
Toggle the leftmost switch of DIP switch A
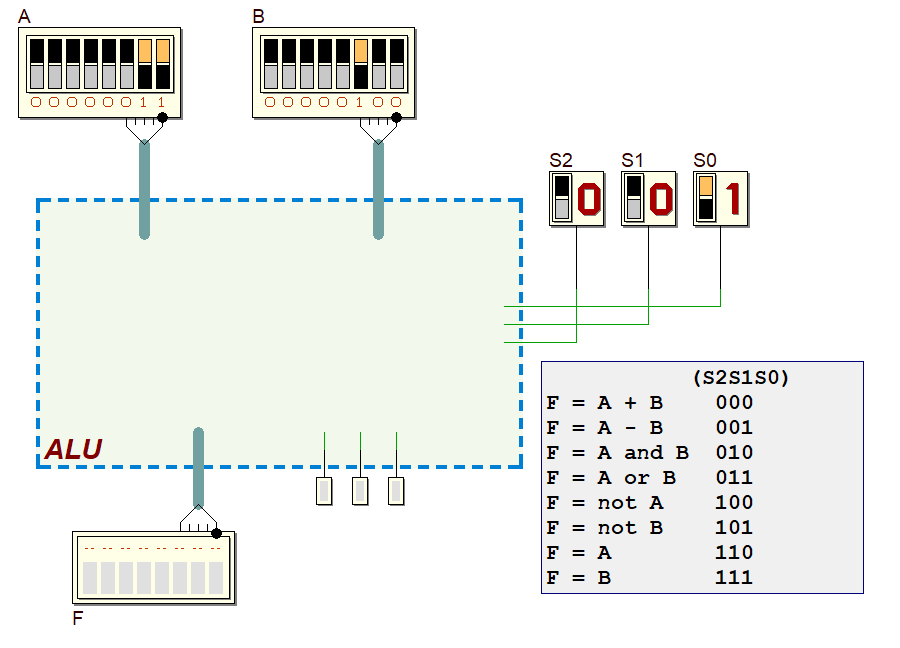[37, 64]
